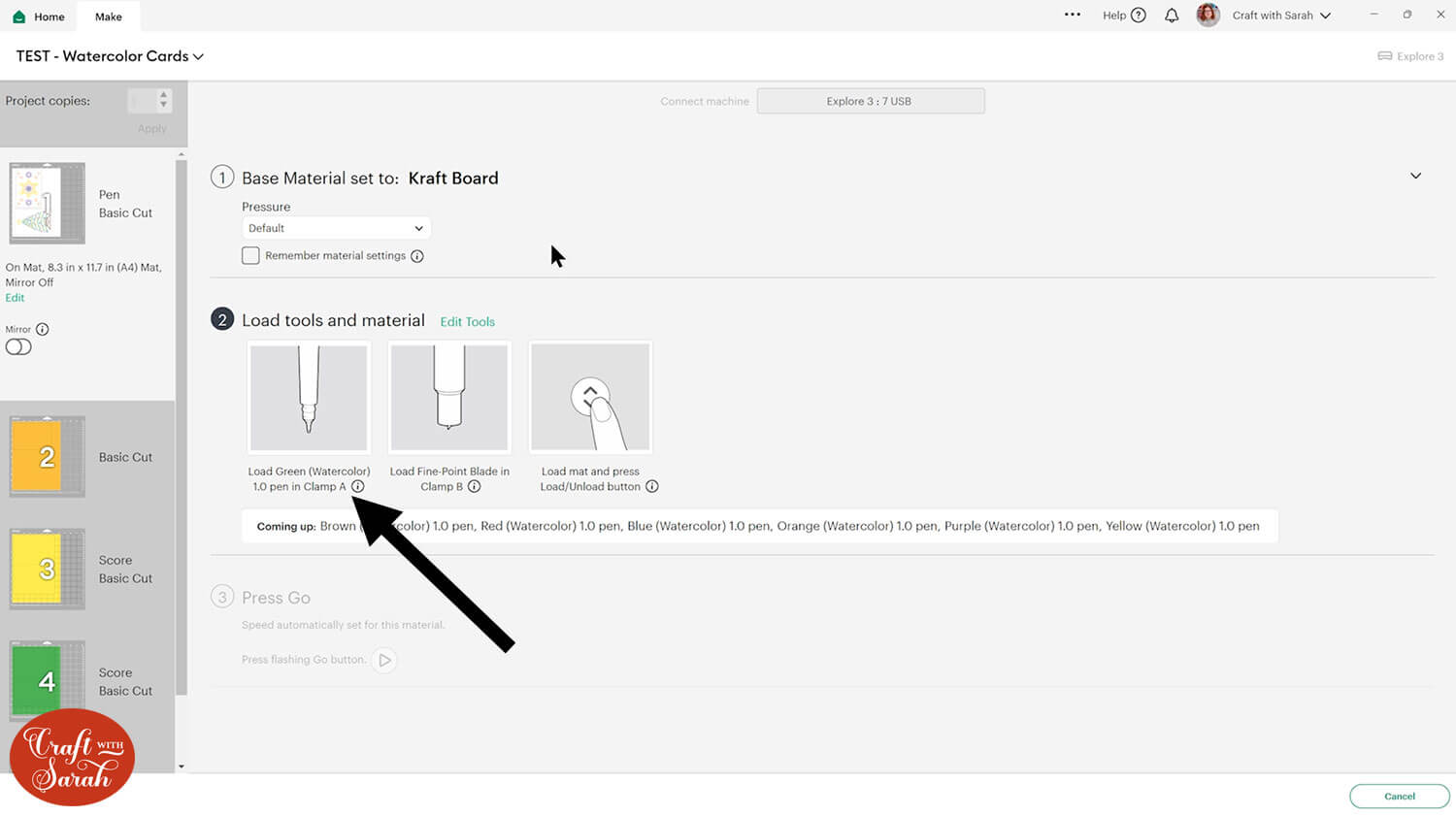1456x816 pixels.
Task: Open the Craft with Sarah account menu arrow
Action: pyautogui.click(x=1326, y=16)
